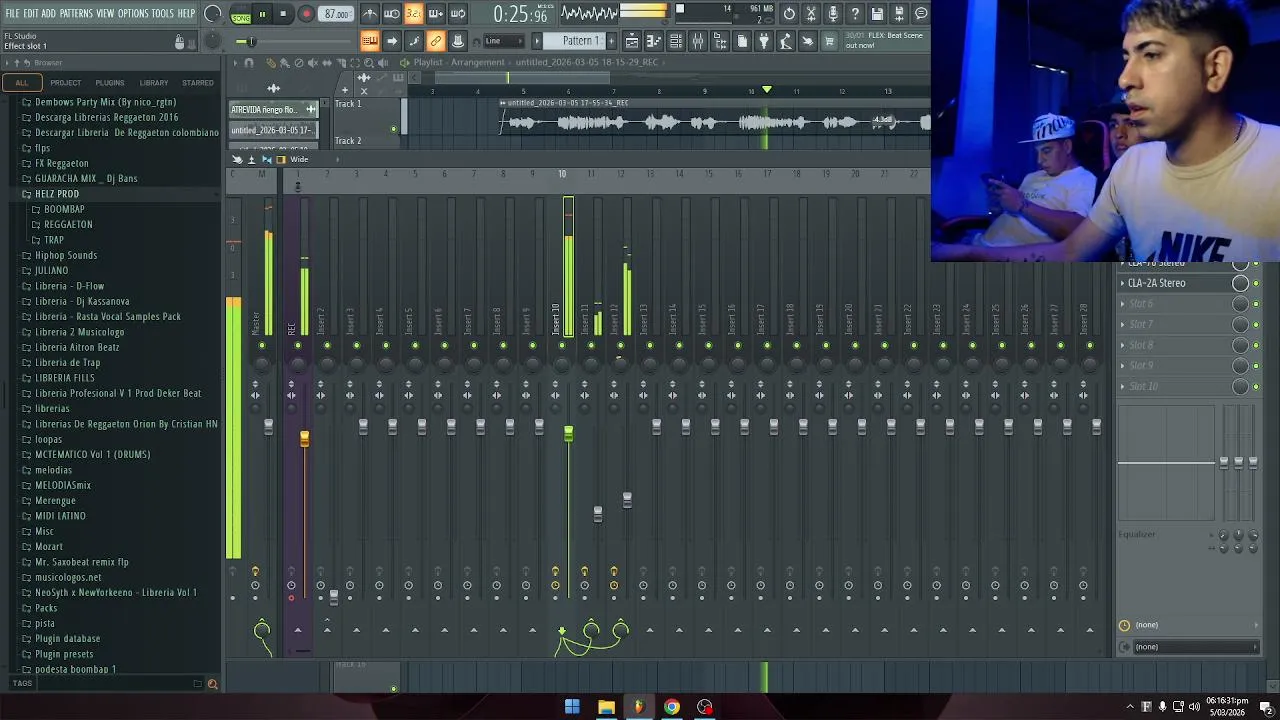Open the Plugin database folder

click(x=67, y=639)
